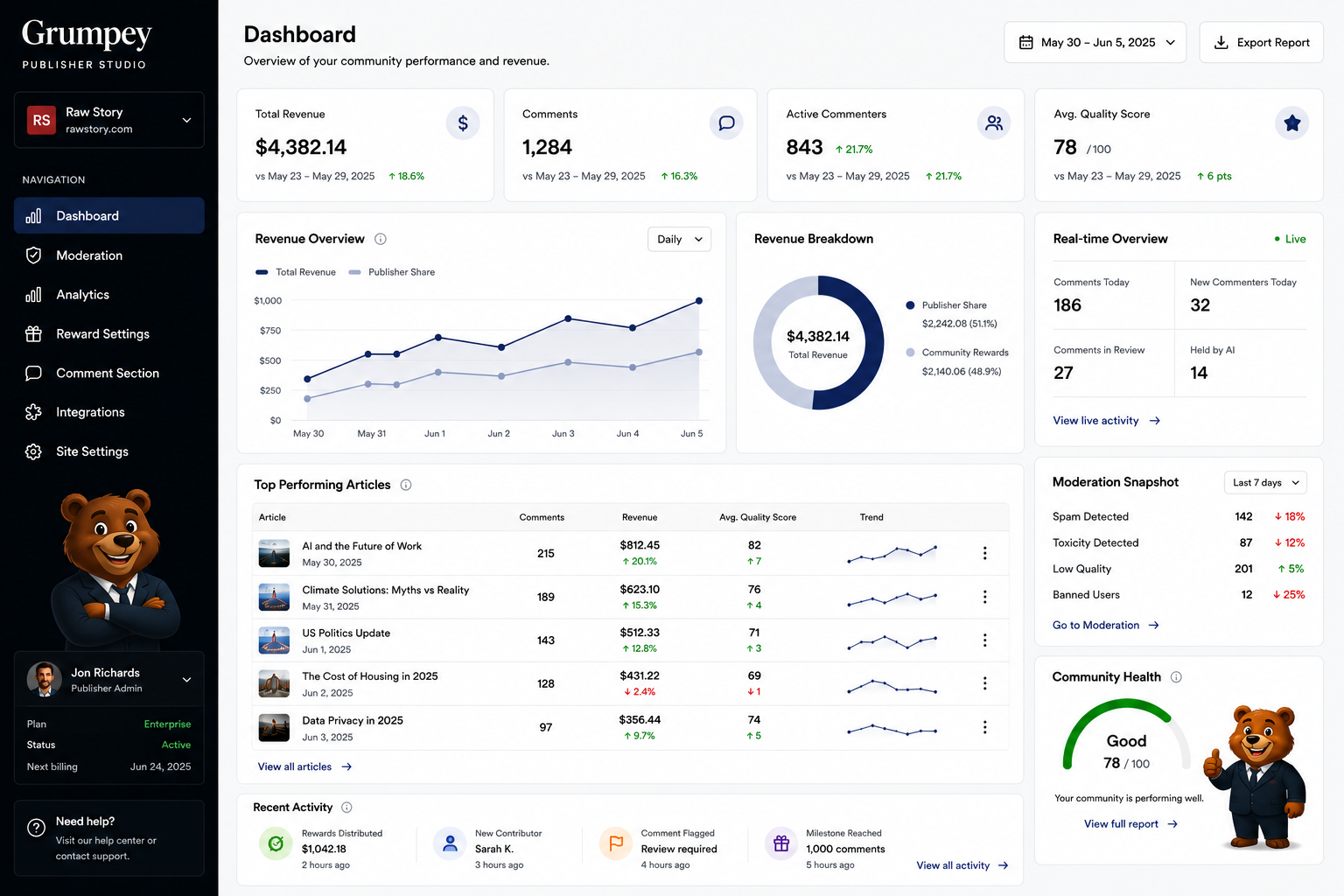Click the speech bubble icon on Comments card
The width and height of the screenshot is (1344, 896).
tap(726, 123)
